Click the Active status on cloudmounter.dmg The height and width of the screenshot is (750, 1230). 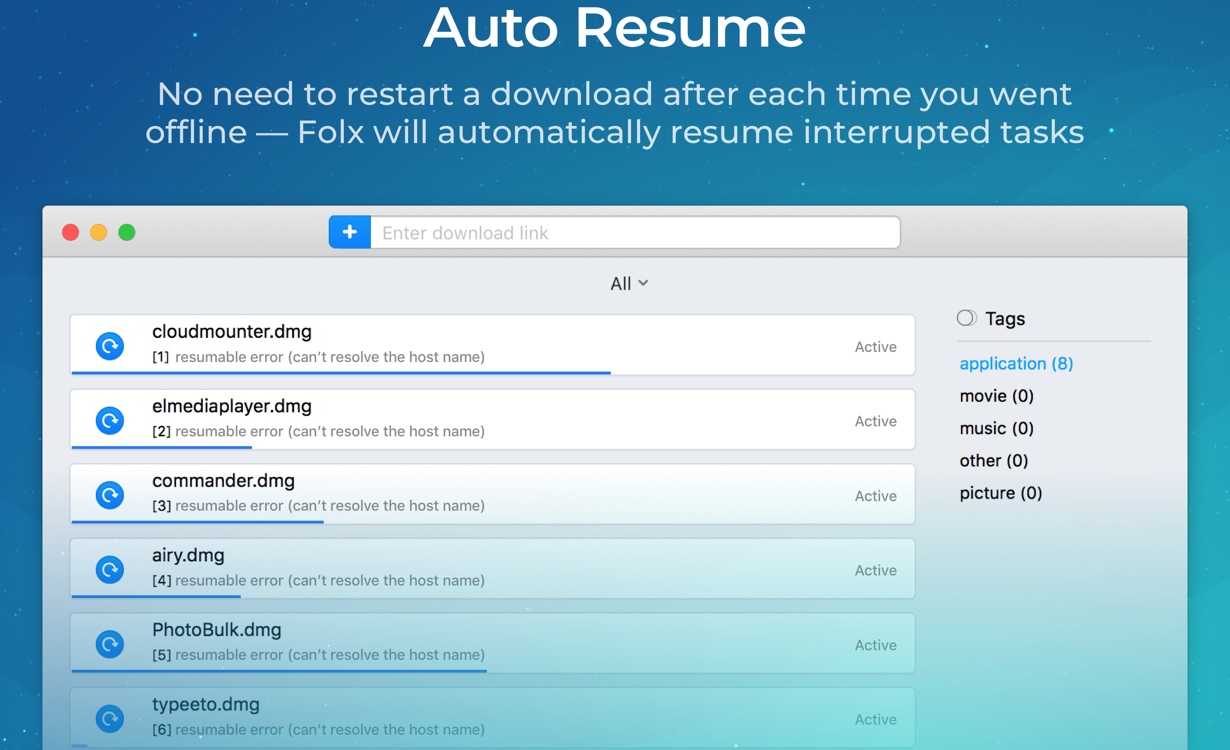[875, 346]
